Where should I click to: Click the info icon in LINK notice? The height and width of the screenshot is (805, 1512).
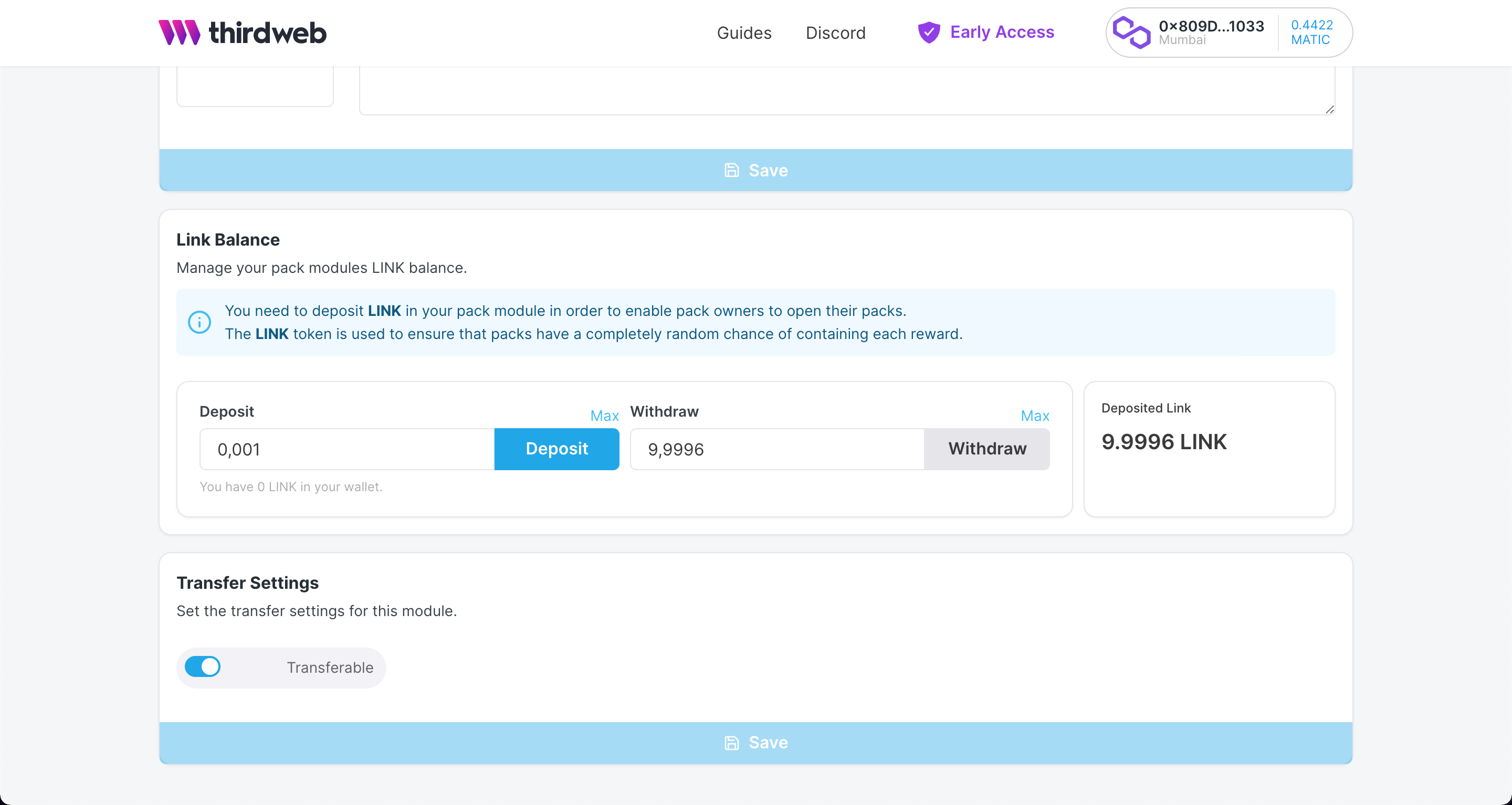199,322
